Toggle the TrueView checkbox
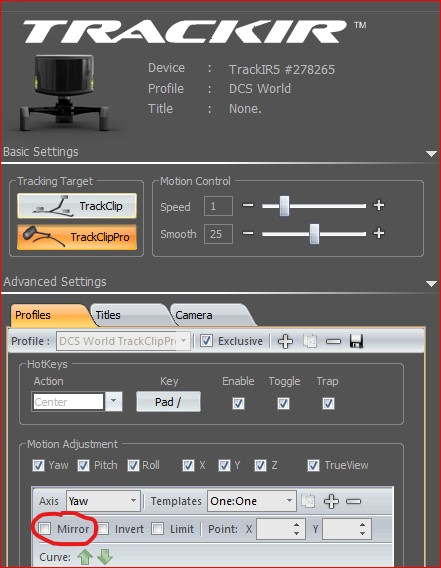 tap(313, 465)
